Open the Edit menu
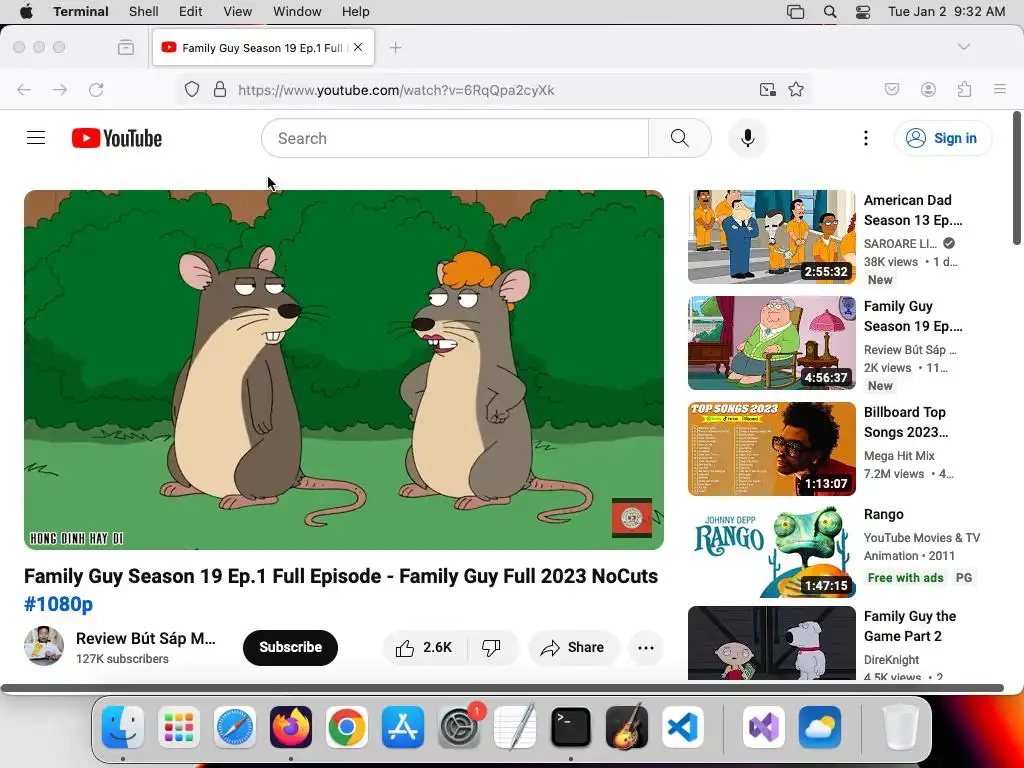This screenshot has width=1024, height=768. pos(191,12)
